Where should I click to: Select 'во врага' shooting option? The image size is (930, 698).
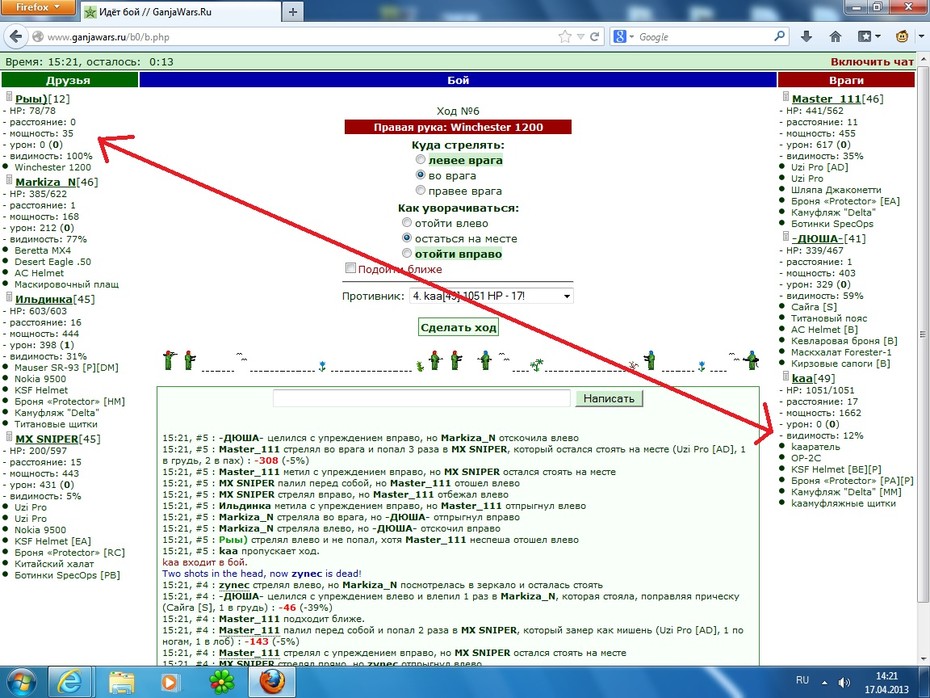(421, 175)
